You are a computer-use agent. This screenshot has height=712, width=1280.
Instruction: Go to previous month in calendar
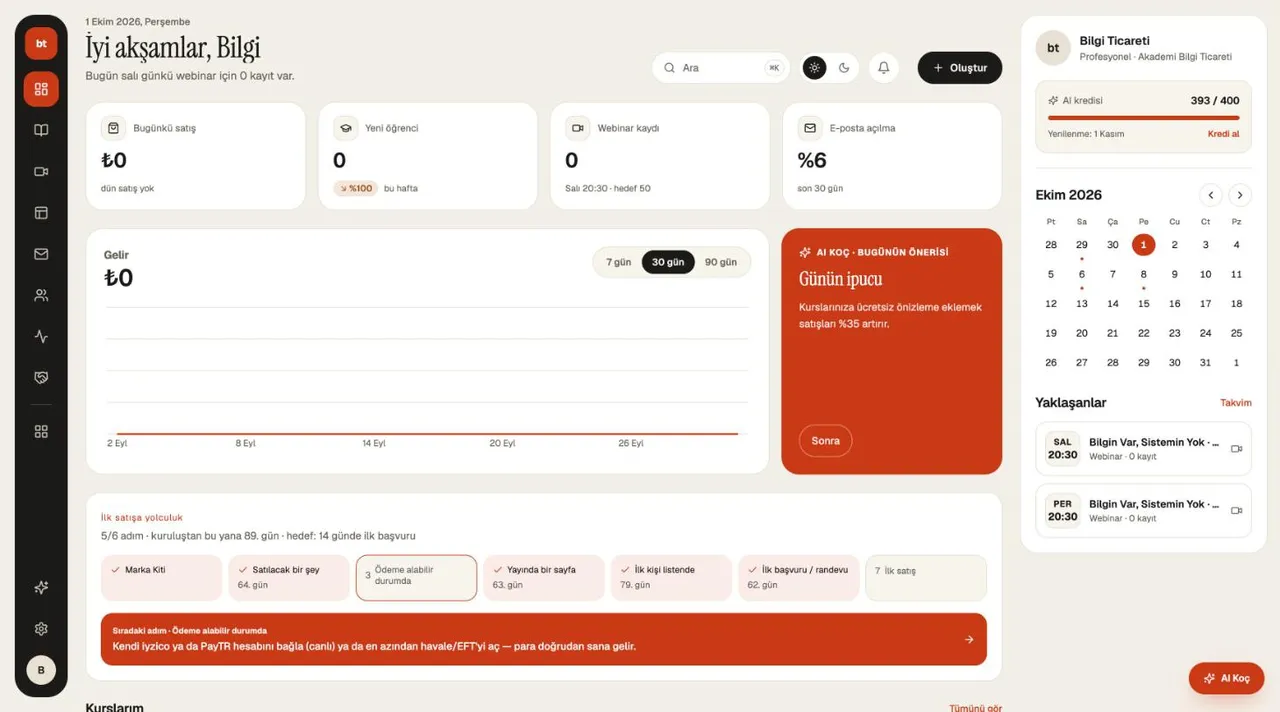click(x=1211, y=195)
